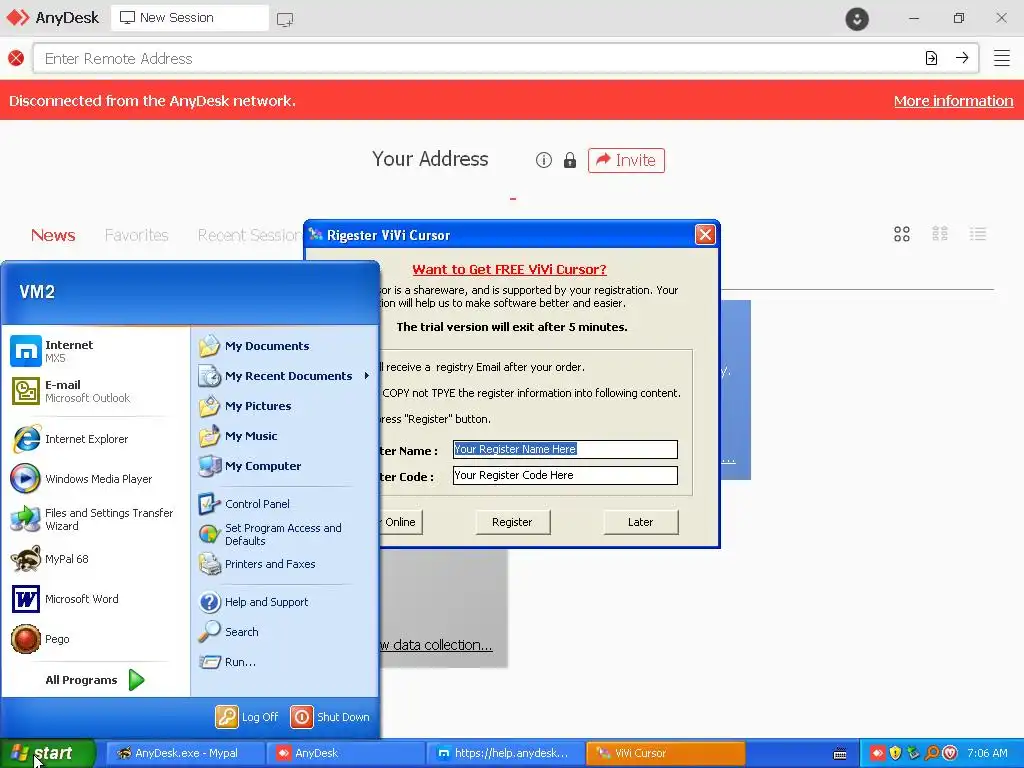The width and height of the screenshot is (1024, 768).
Task: Click the Later button in ViVi Cursor dialog
Action: (641, 522)
